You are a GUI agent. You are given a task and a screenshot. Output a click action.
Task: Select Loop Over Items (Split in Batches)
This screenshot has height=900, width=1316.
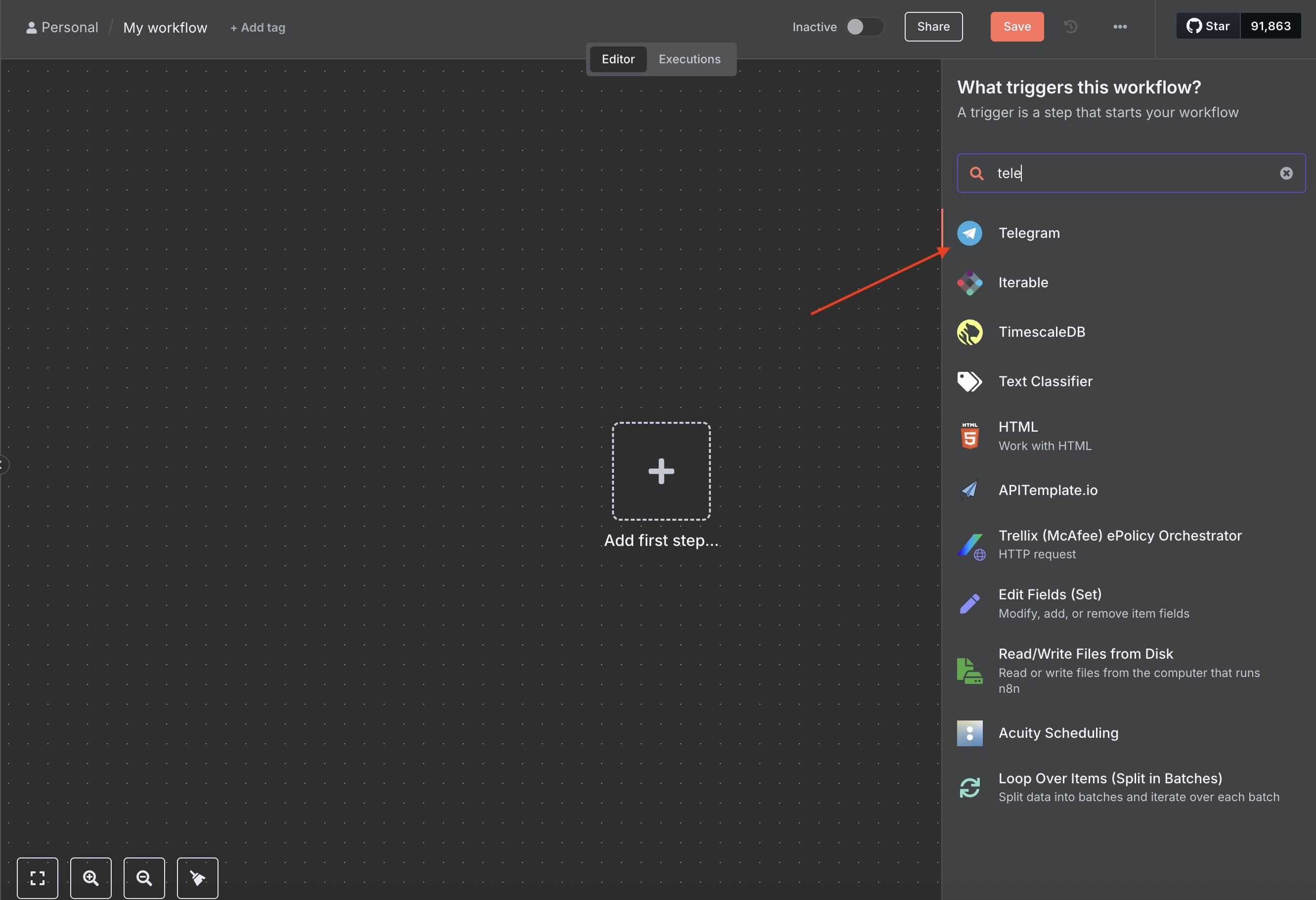click(1128, 787)
